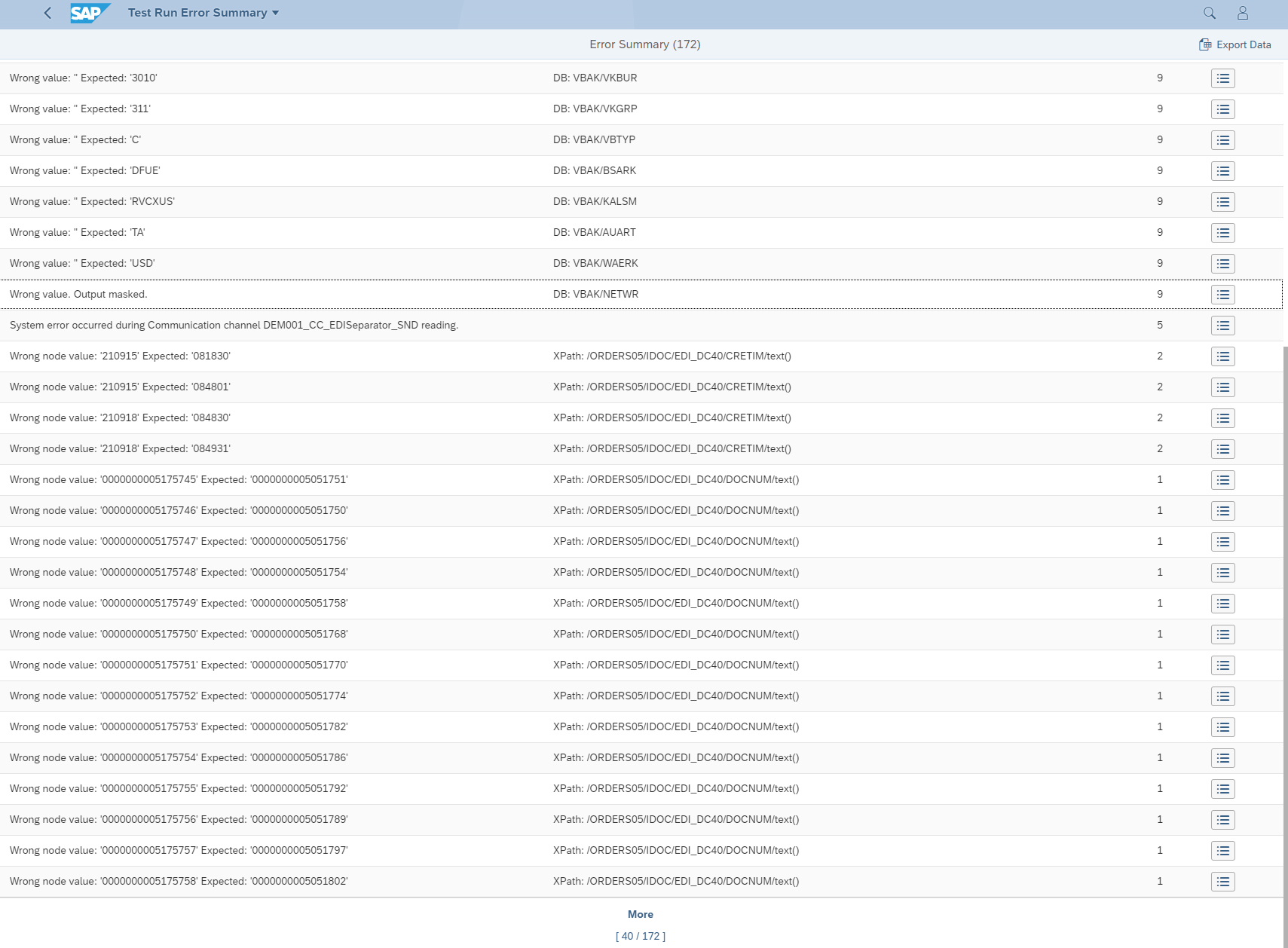Click the XPath CRETIM text for '084931' row

click(672, 448)
